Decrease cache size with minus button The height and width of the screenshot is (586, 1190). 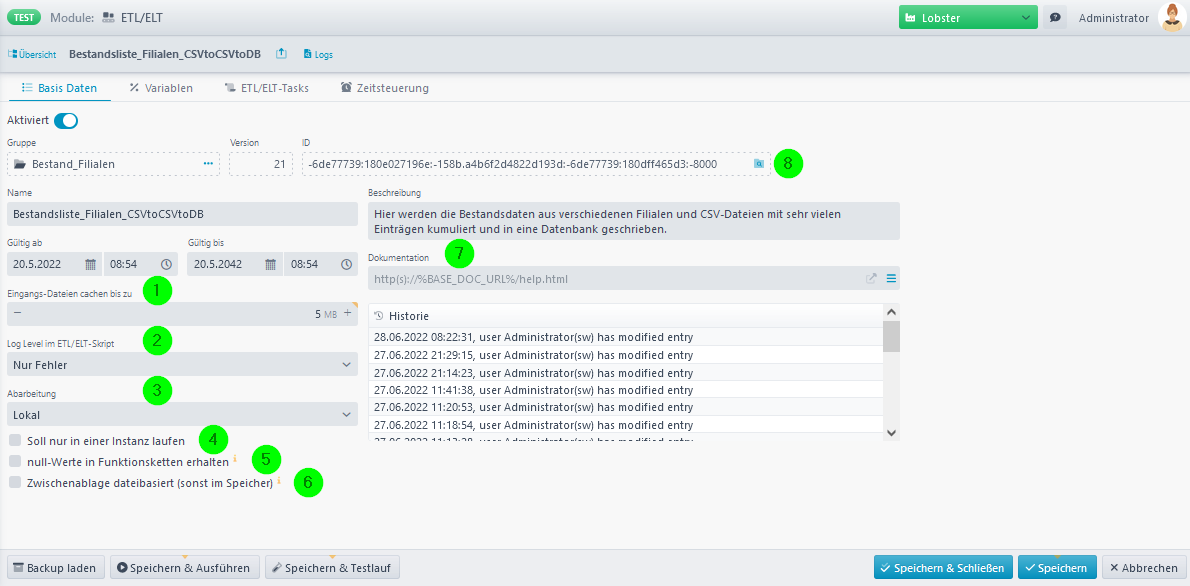point(17,313)
